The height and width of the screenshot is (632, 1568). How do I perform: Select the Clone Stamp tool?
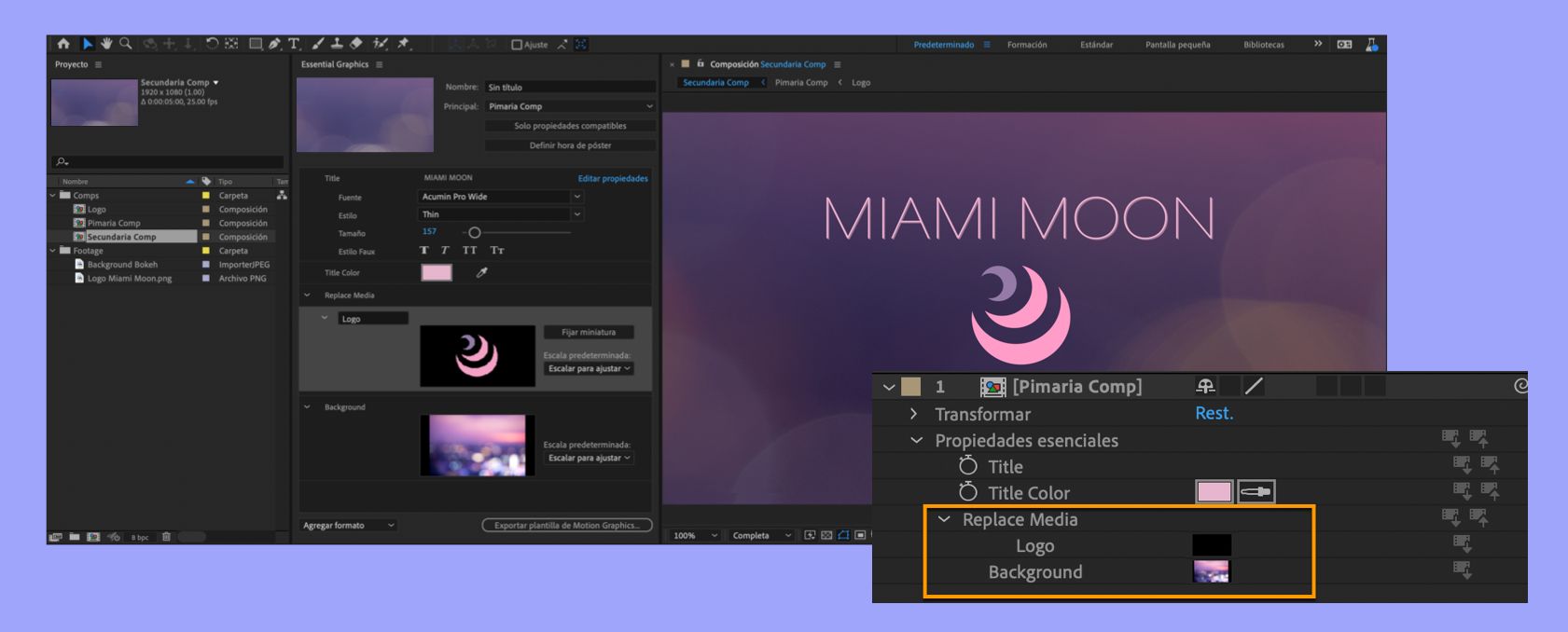[337, 44]
